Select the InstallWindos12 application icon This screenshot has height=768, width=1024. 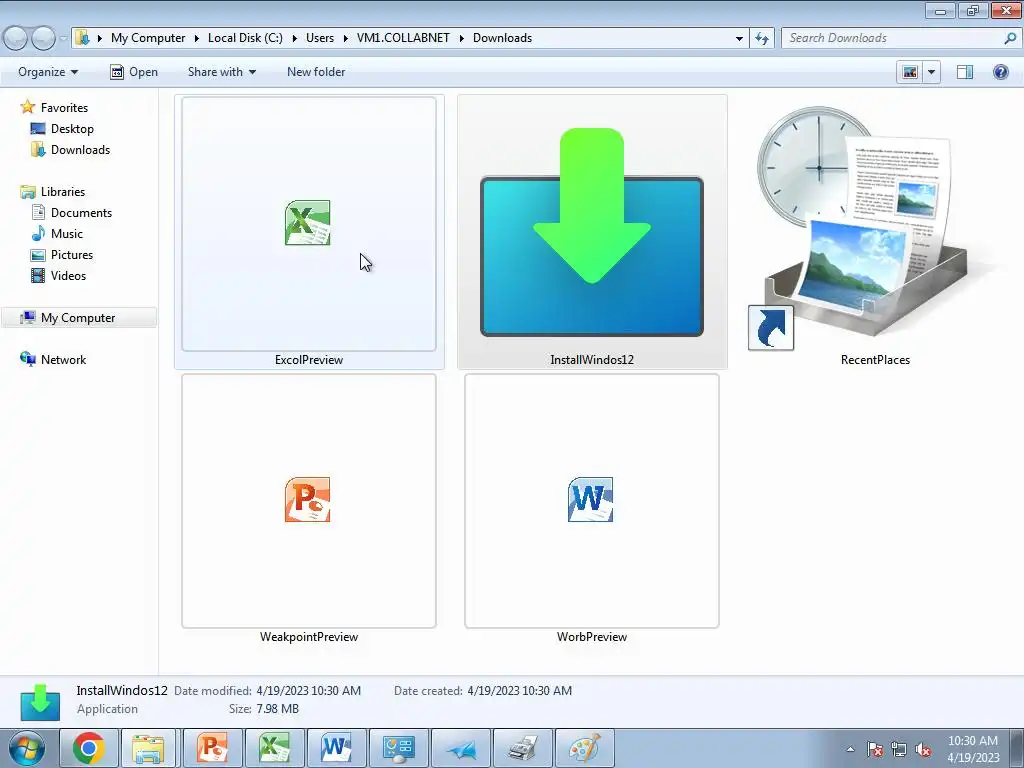[x=592, y=232]
